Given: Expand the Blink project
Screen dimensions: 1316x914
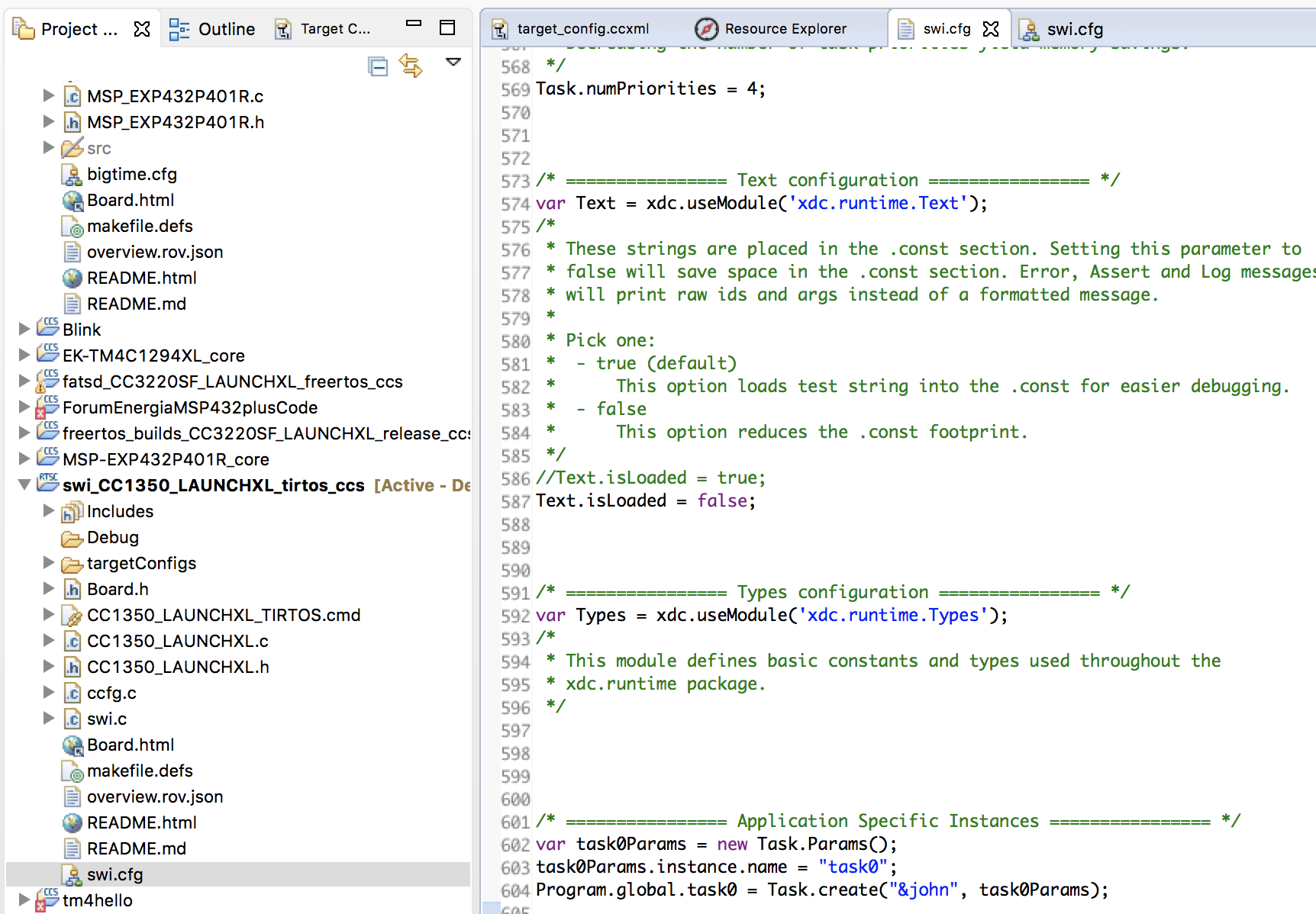Looking at the screenshot, I should point(24,328).
